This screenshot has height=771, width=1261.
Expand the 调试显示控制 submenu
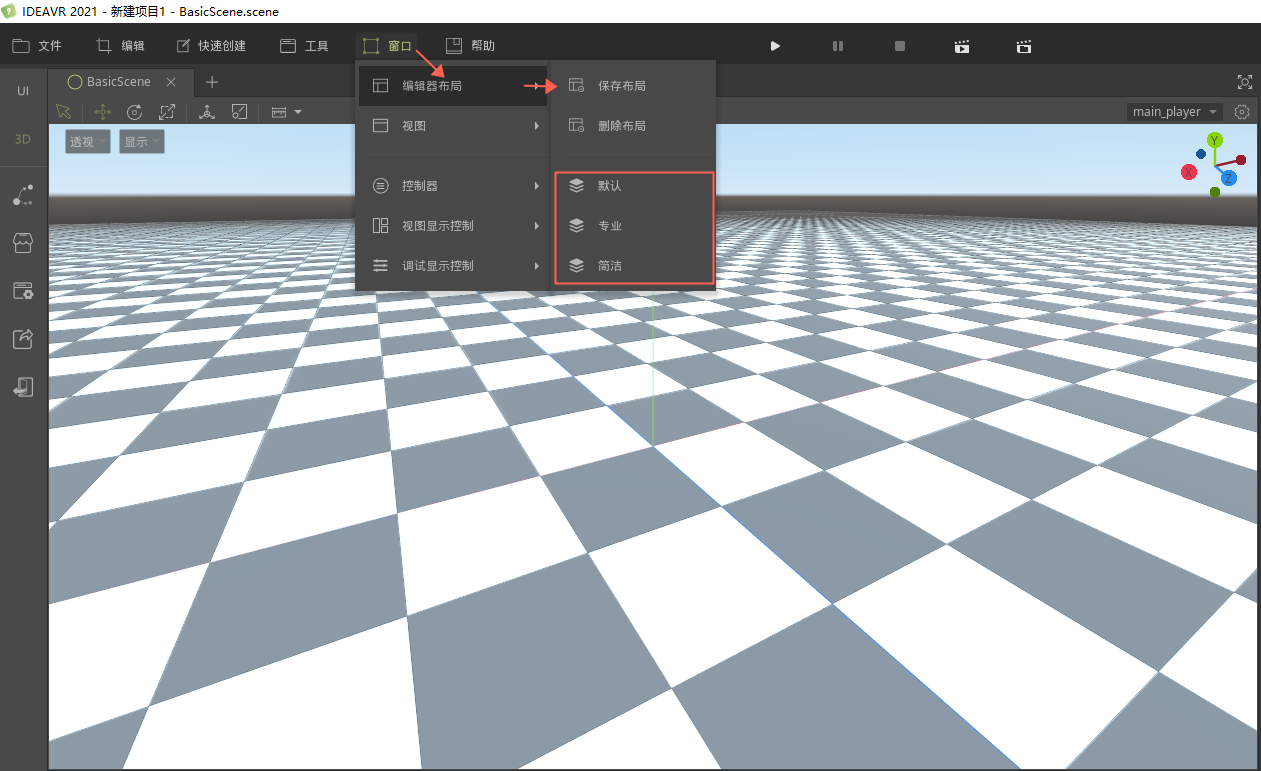pyautogui.click(x=453, y=266)
